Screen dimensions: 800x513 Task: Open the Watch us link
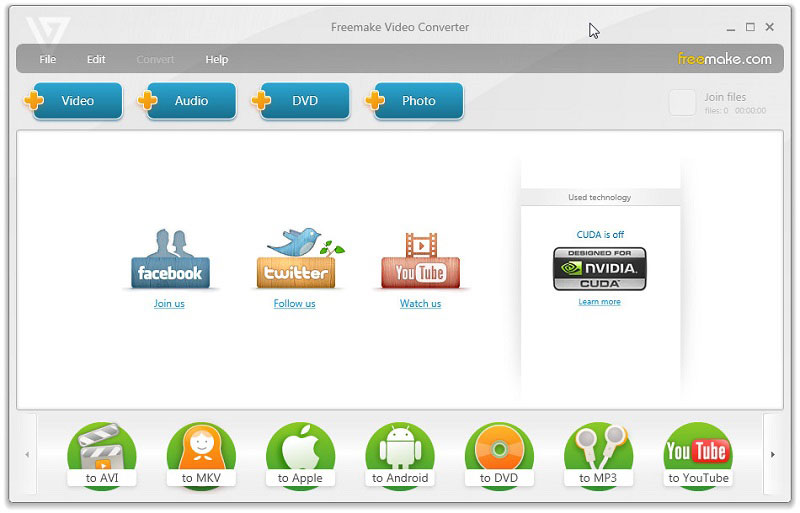coord(420,304)
